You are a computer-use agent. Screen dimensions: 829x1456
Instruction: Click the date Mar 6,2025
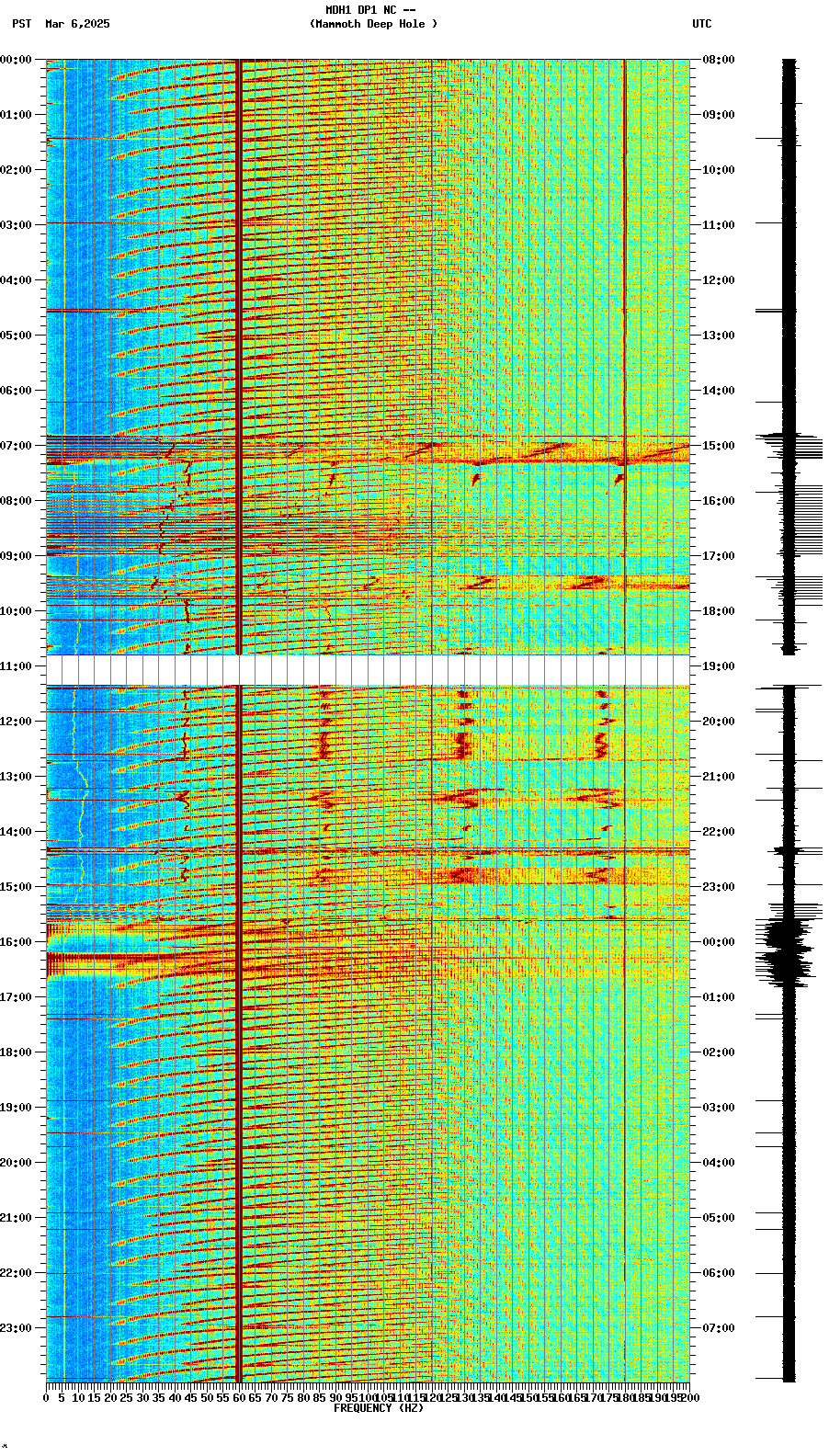click(77, 24)
